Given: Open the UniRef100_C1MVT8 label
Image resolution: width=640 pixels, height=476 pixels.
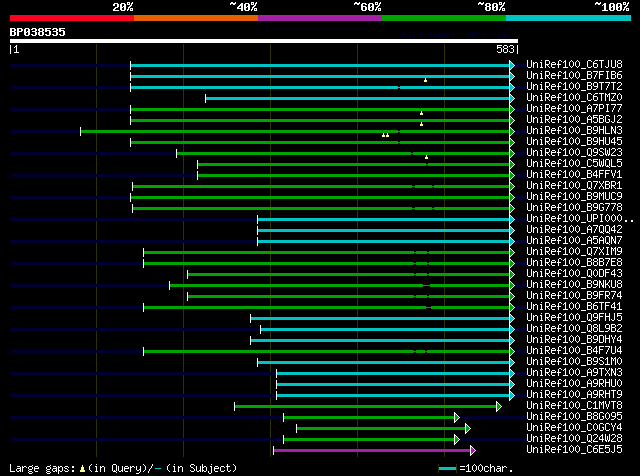Looking at the screenshot, I should click(574, 406).
